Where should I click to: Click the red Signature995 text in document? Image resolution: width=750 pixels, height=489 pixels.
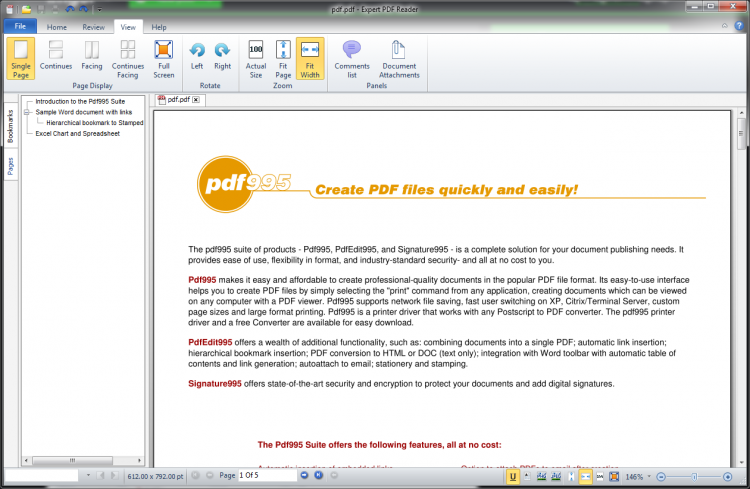point(215,384)
